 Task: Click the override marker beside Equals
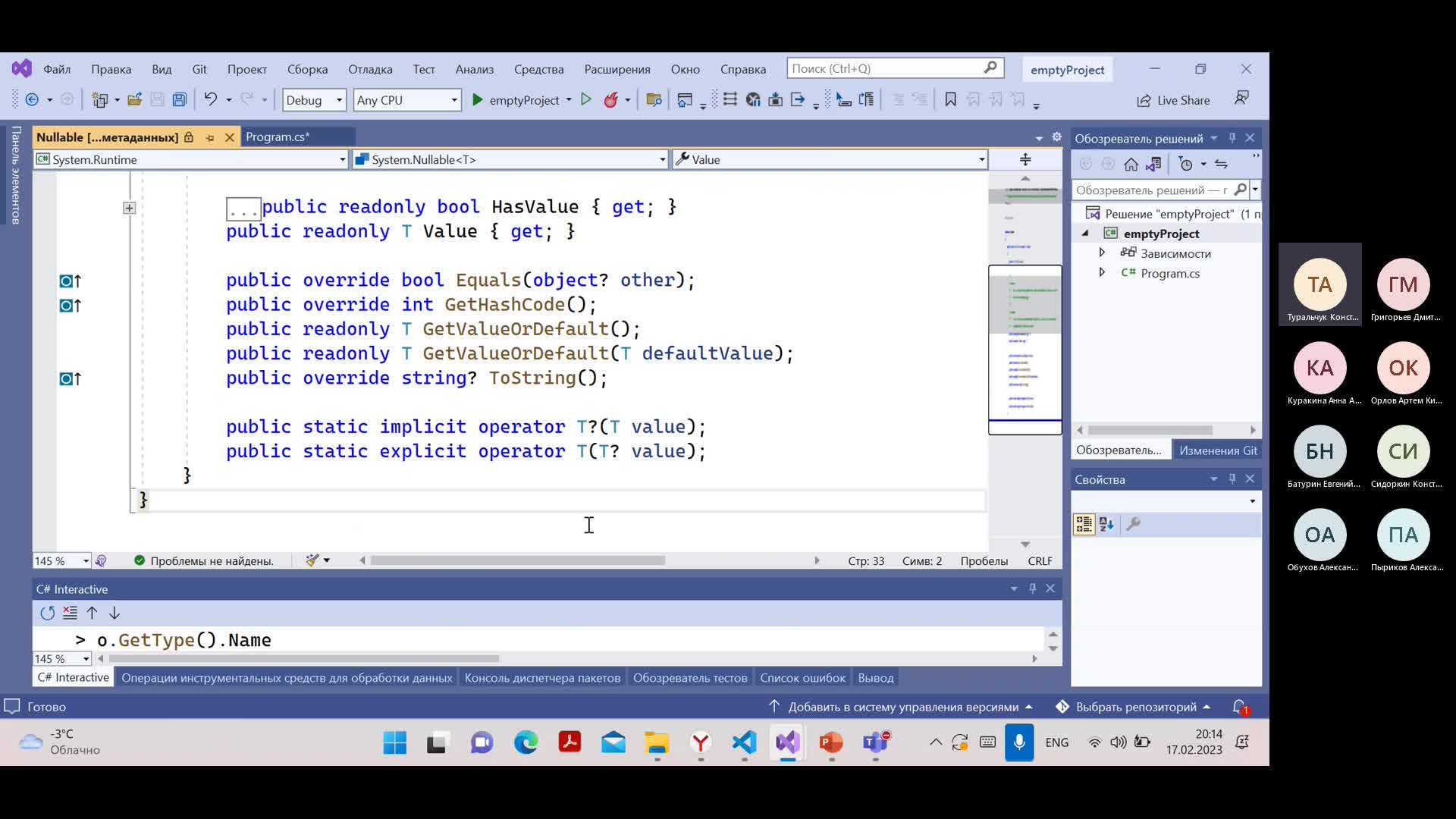pos(70,281)
